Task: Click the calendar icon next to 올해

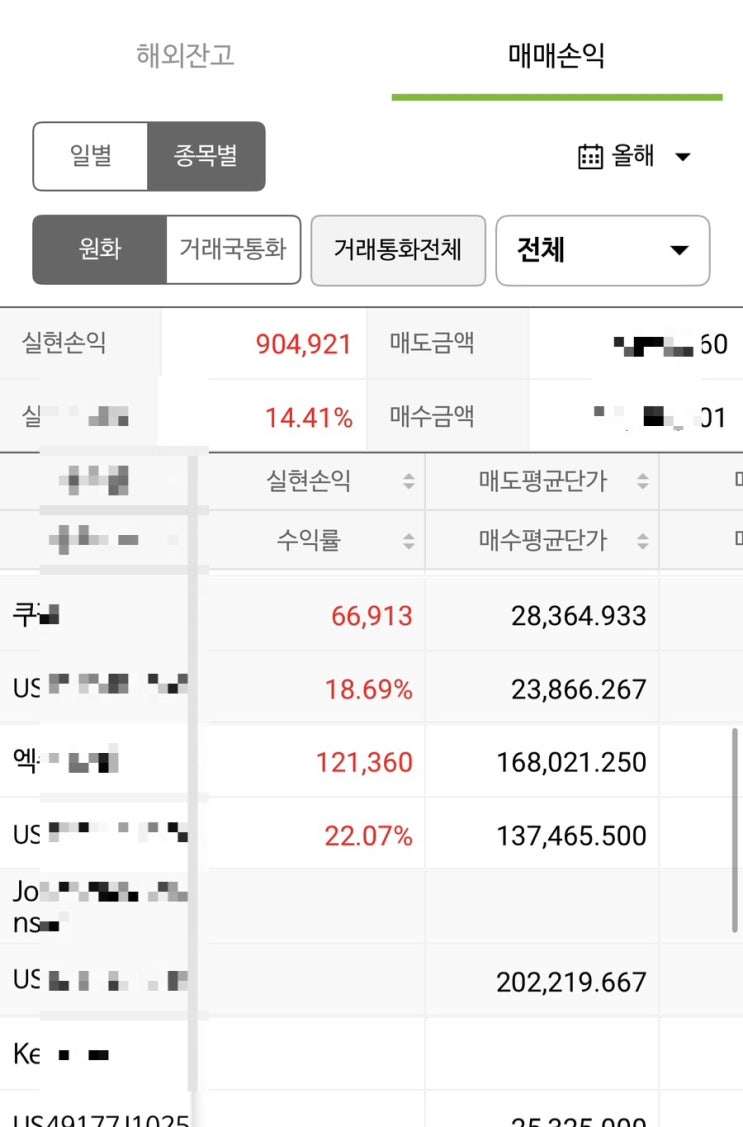Action: click(x=590, y=157)
